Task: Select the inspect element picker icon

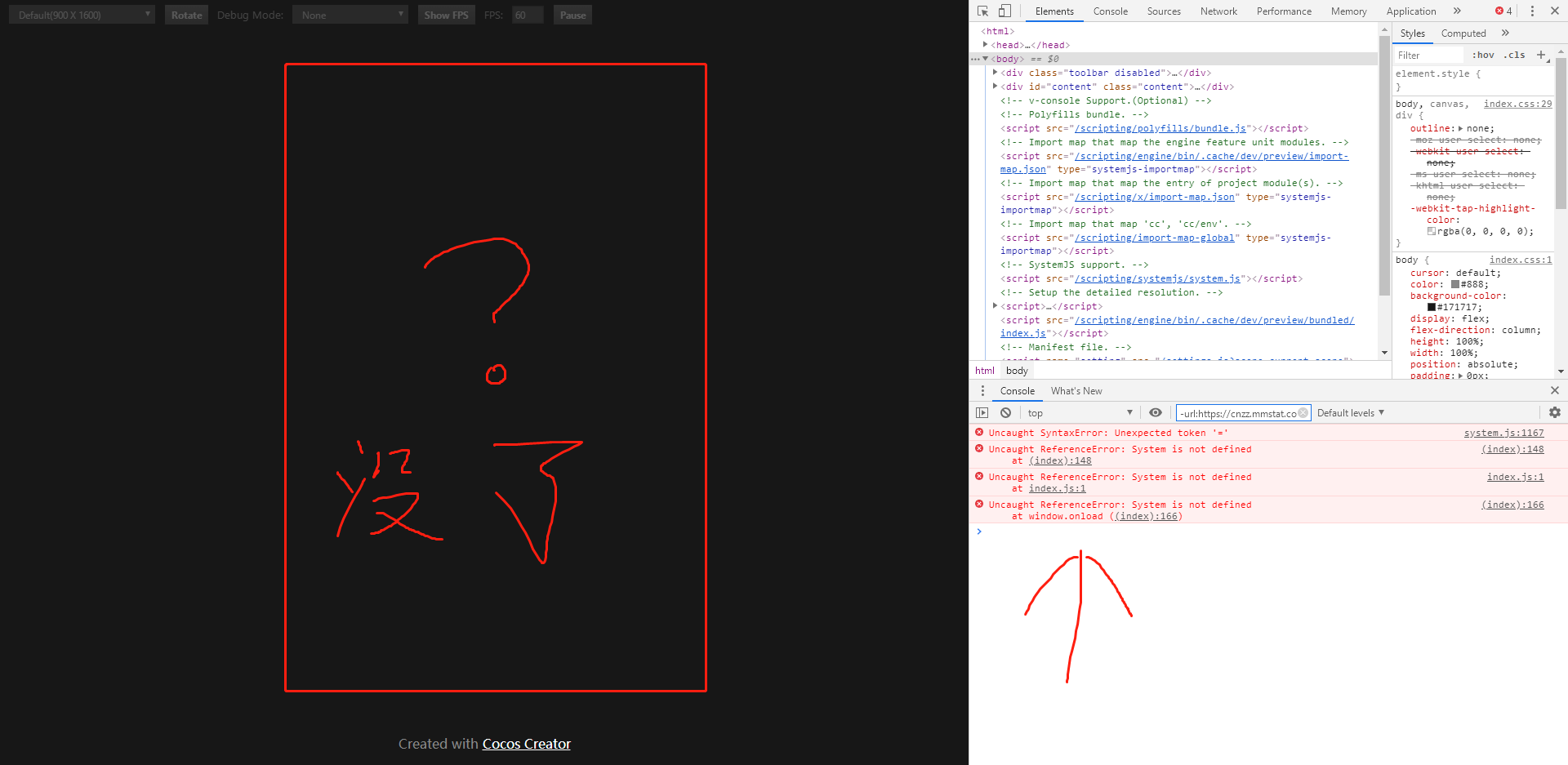Action: (982, 11)
